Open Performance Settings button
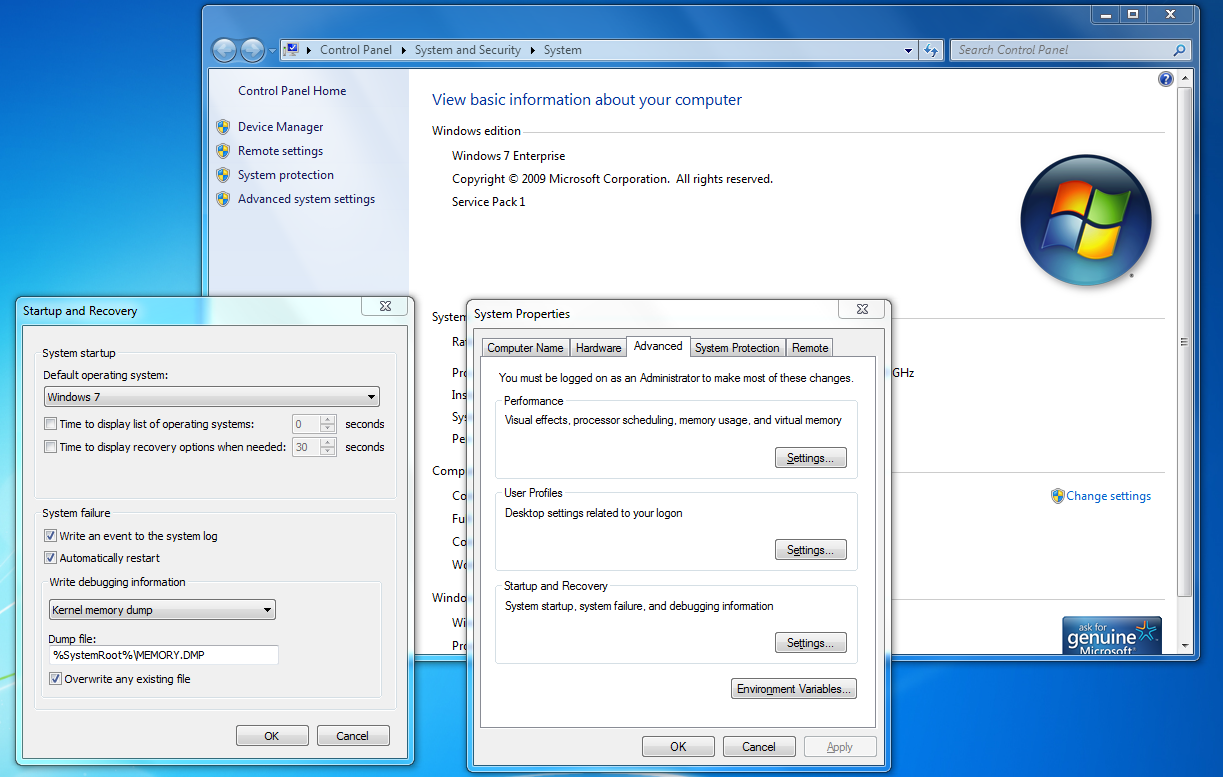 (x=811, y=458)
